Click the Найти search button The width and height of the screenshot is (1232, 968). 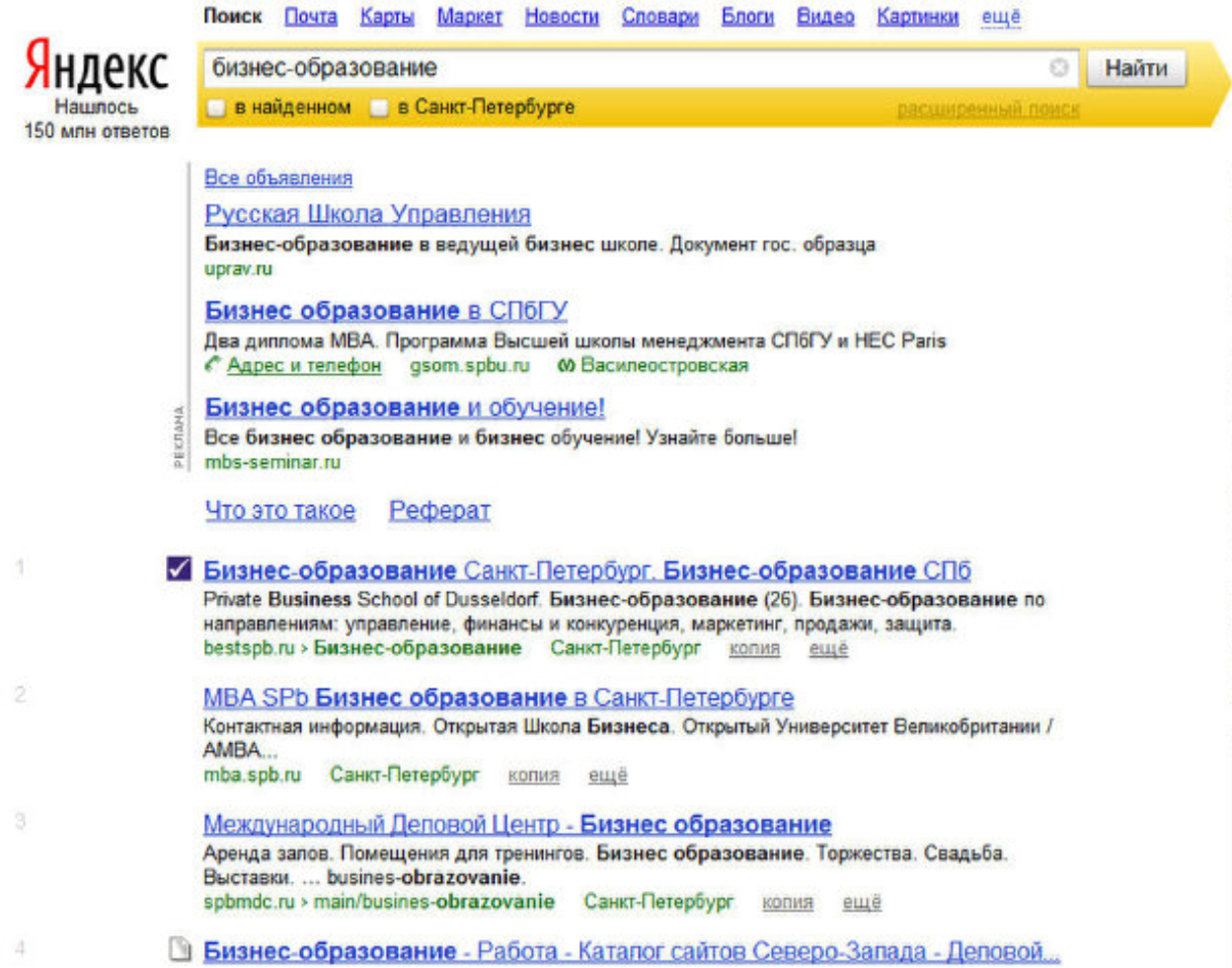[x=1135, y=68]
